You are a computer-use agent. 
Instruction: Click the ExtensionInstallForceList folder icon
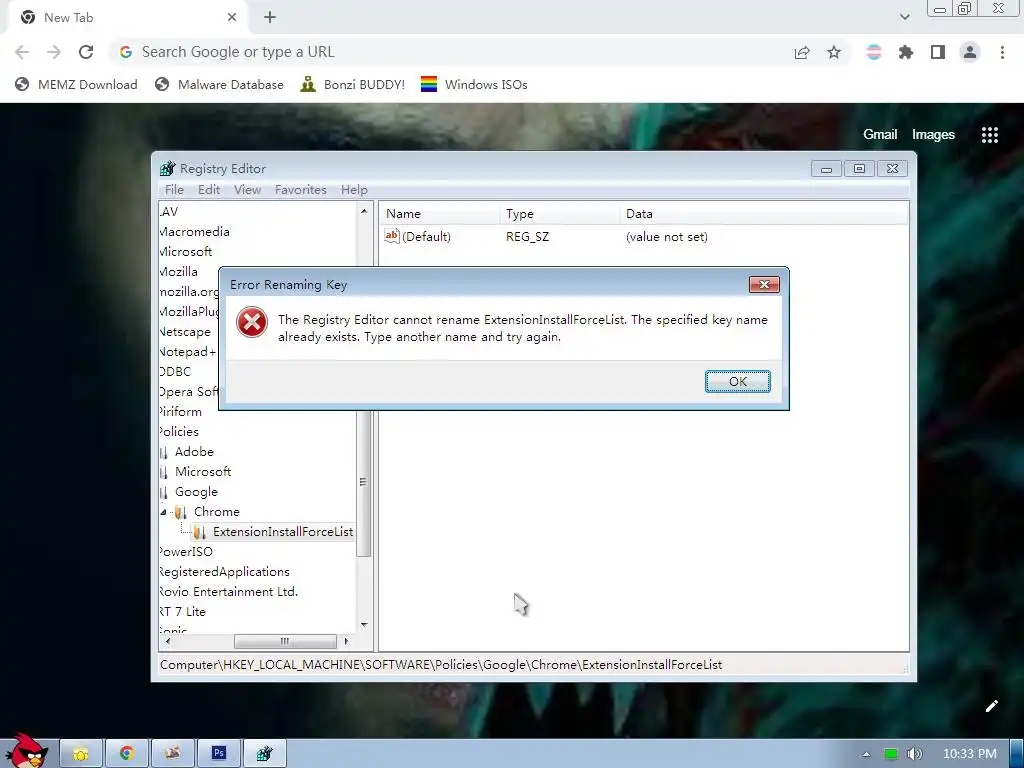pos(200,532)
